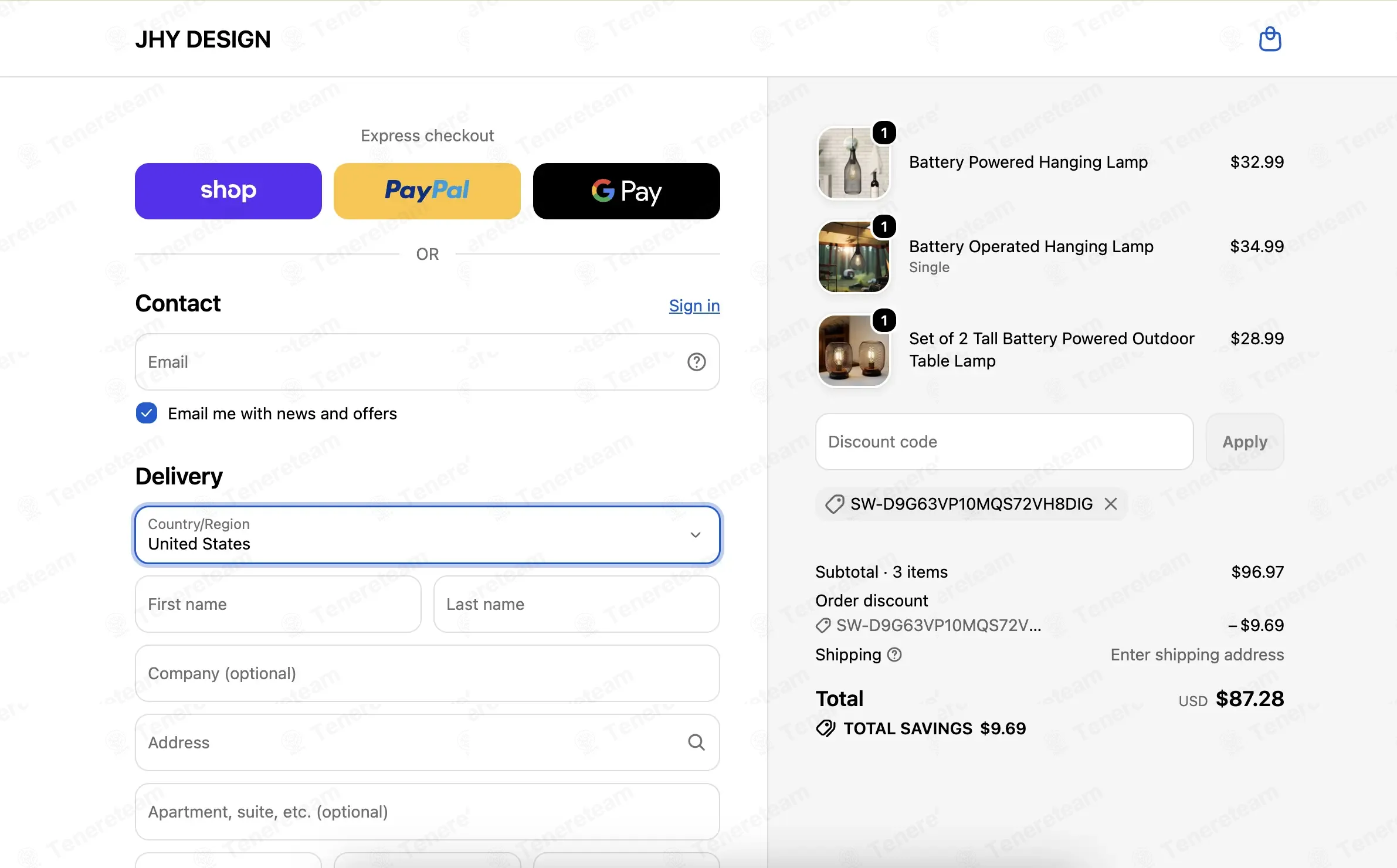Click the Last name field
Screen dimensions: 1397x868
pyautogui.click(x=577, y=604)
